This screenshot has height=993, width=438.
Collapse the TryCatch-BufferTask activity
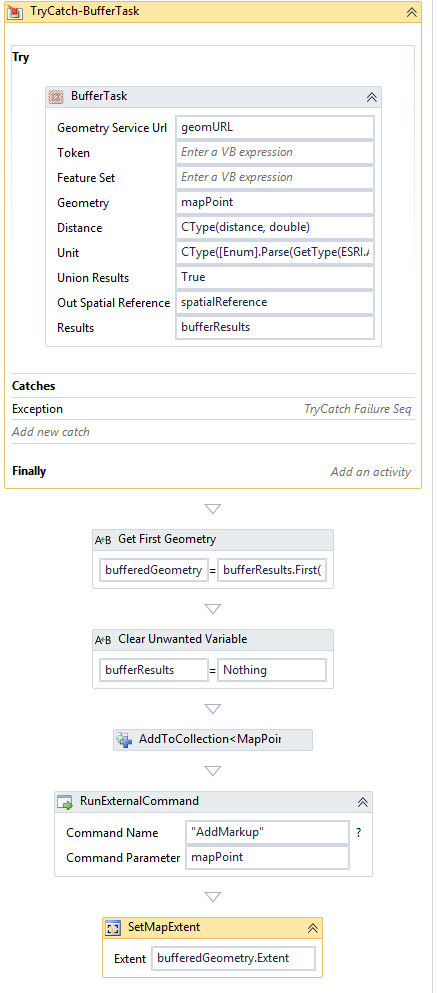tap(411, 12)
